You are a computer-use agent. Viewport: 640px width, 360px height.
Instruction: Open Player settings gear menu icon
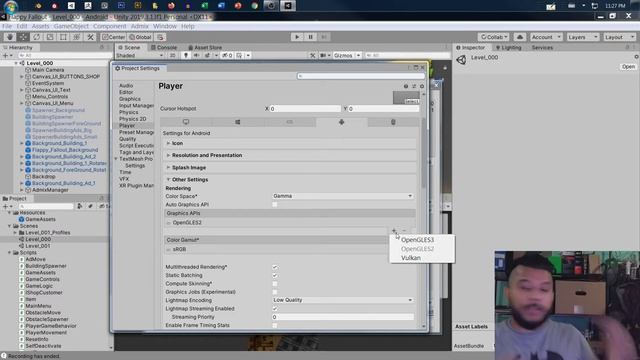422,86
